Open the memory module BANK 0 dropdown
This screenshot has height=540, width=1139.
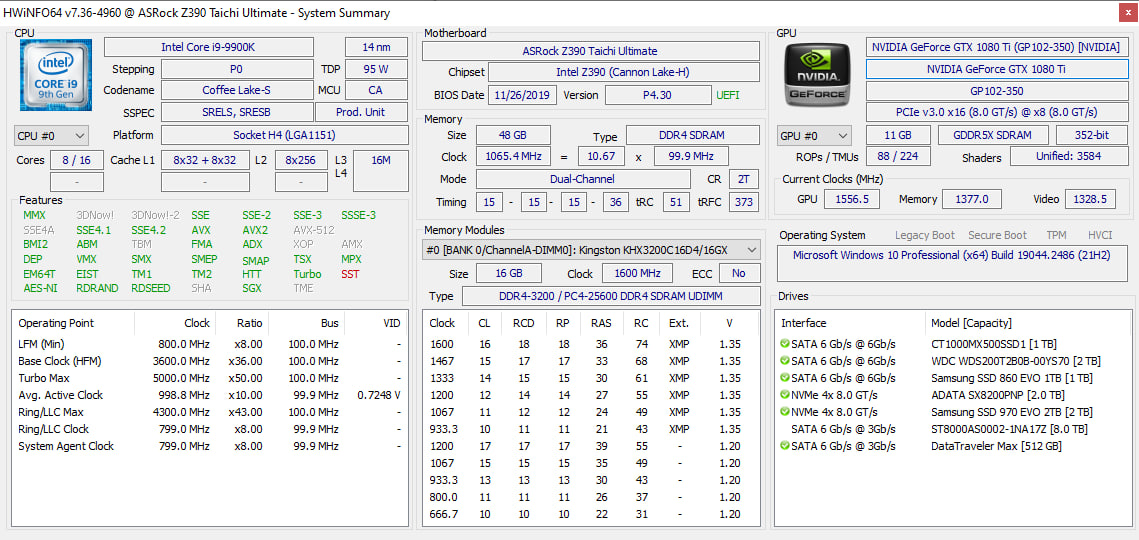tap(591, 250)
